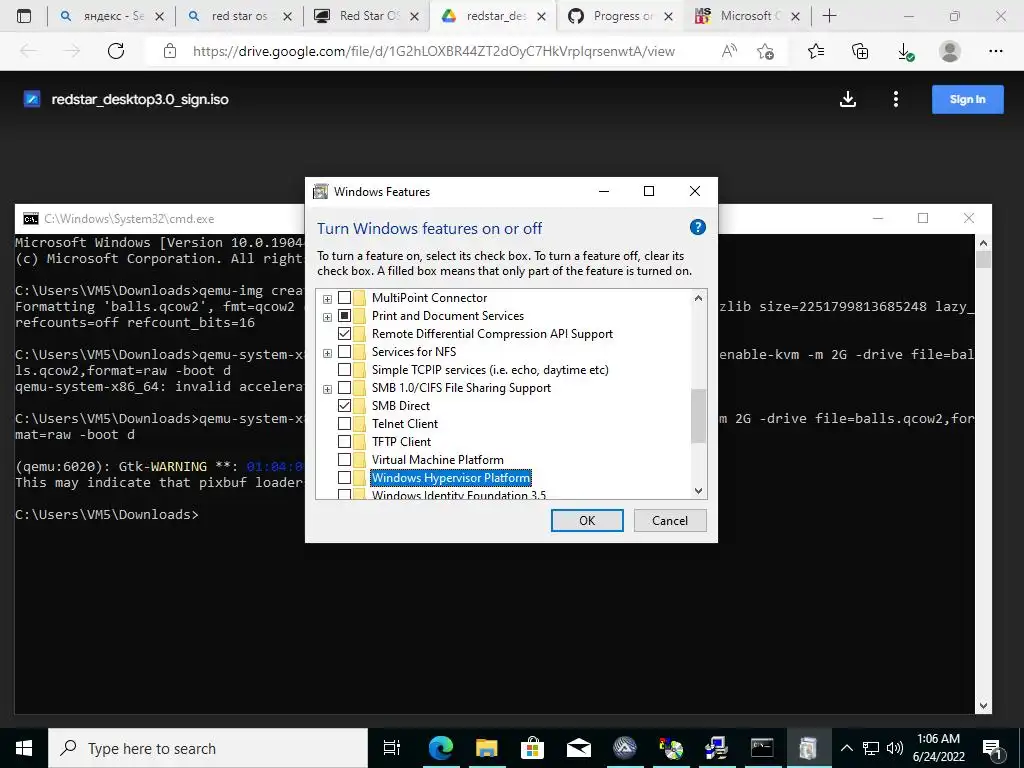Add this page to favorites star icon
The height and width of the screenshot is (768, 1024).
[765, 51]
